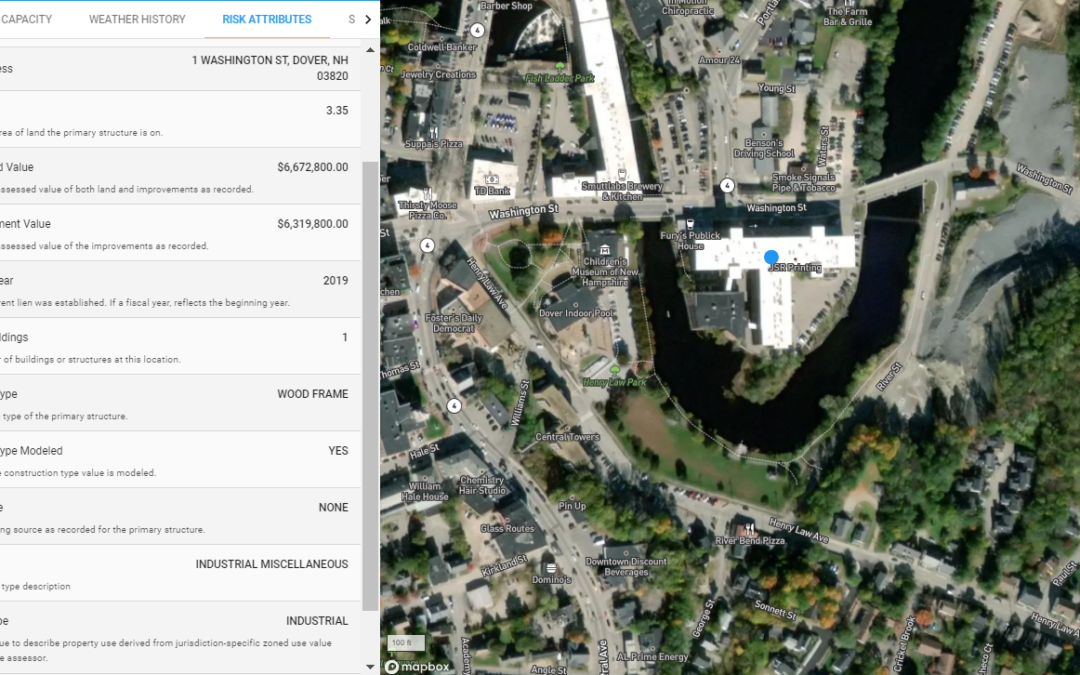The width and height of the screenshot is (1080, 675).
Task: Click the AL Prime Energy label
Action: coord(653,656)
